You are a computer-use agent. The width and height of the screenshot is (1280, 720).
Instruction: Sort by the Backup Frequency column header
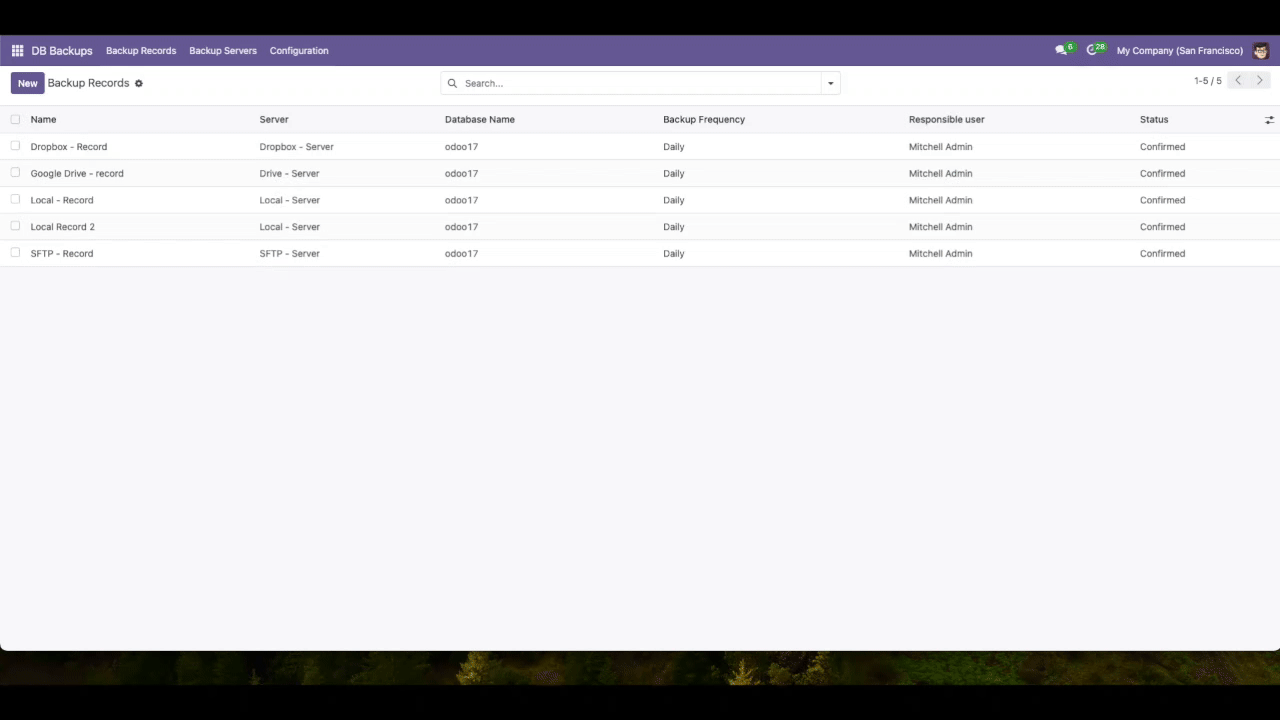704,120
